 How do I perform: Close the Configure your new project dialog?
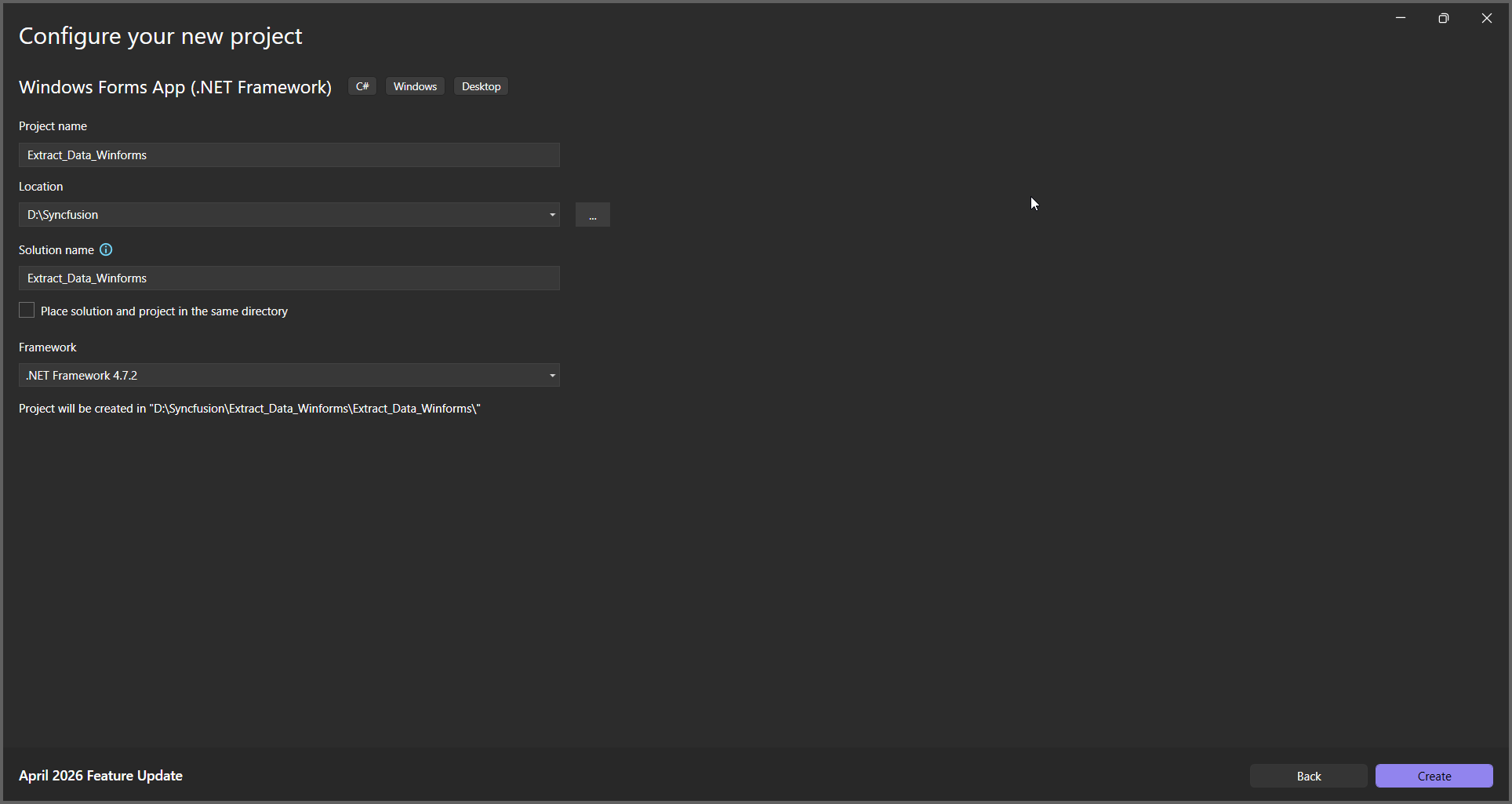coord(1487,18)
